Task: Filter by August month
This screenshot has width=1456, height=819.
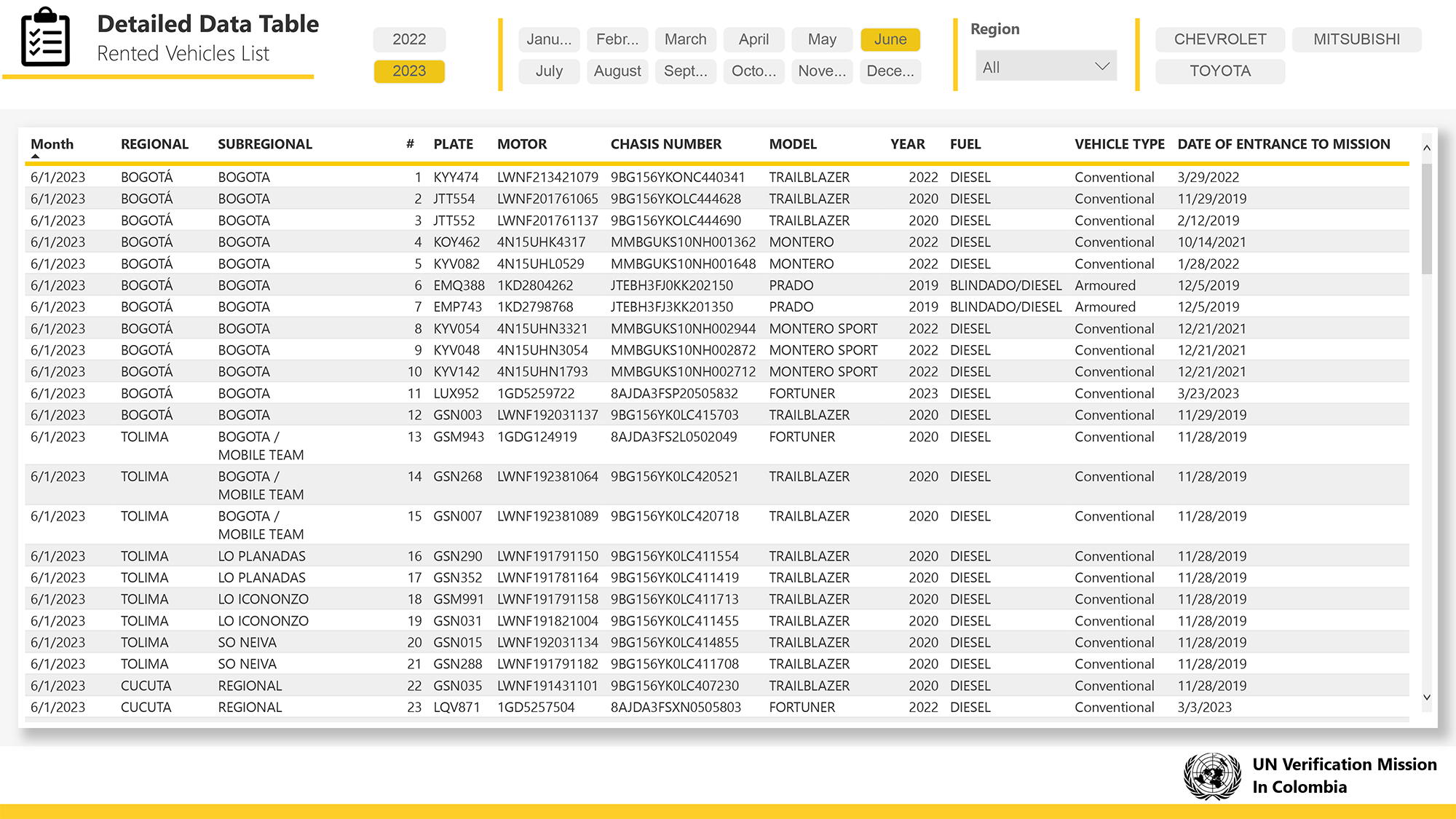Action: (x=617, y=71)
